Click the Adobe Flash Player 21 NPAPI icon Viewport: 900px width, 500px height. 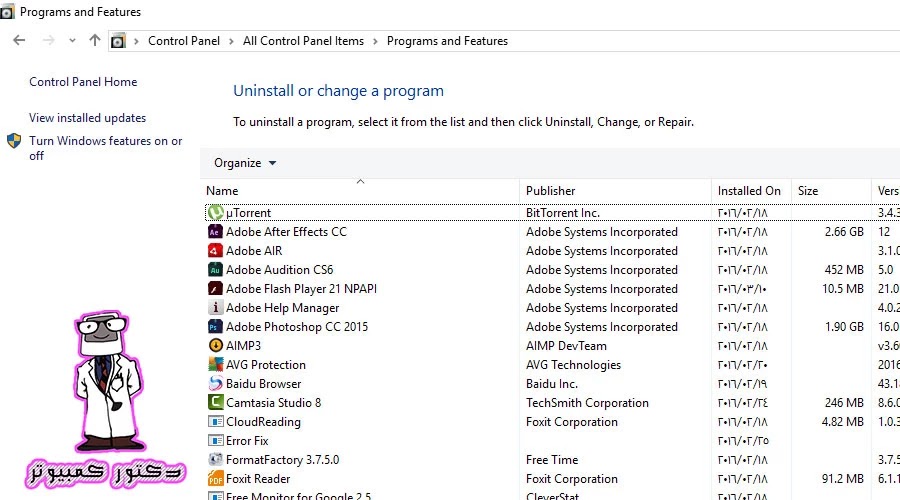pos(215,288)
